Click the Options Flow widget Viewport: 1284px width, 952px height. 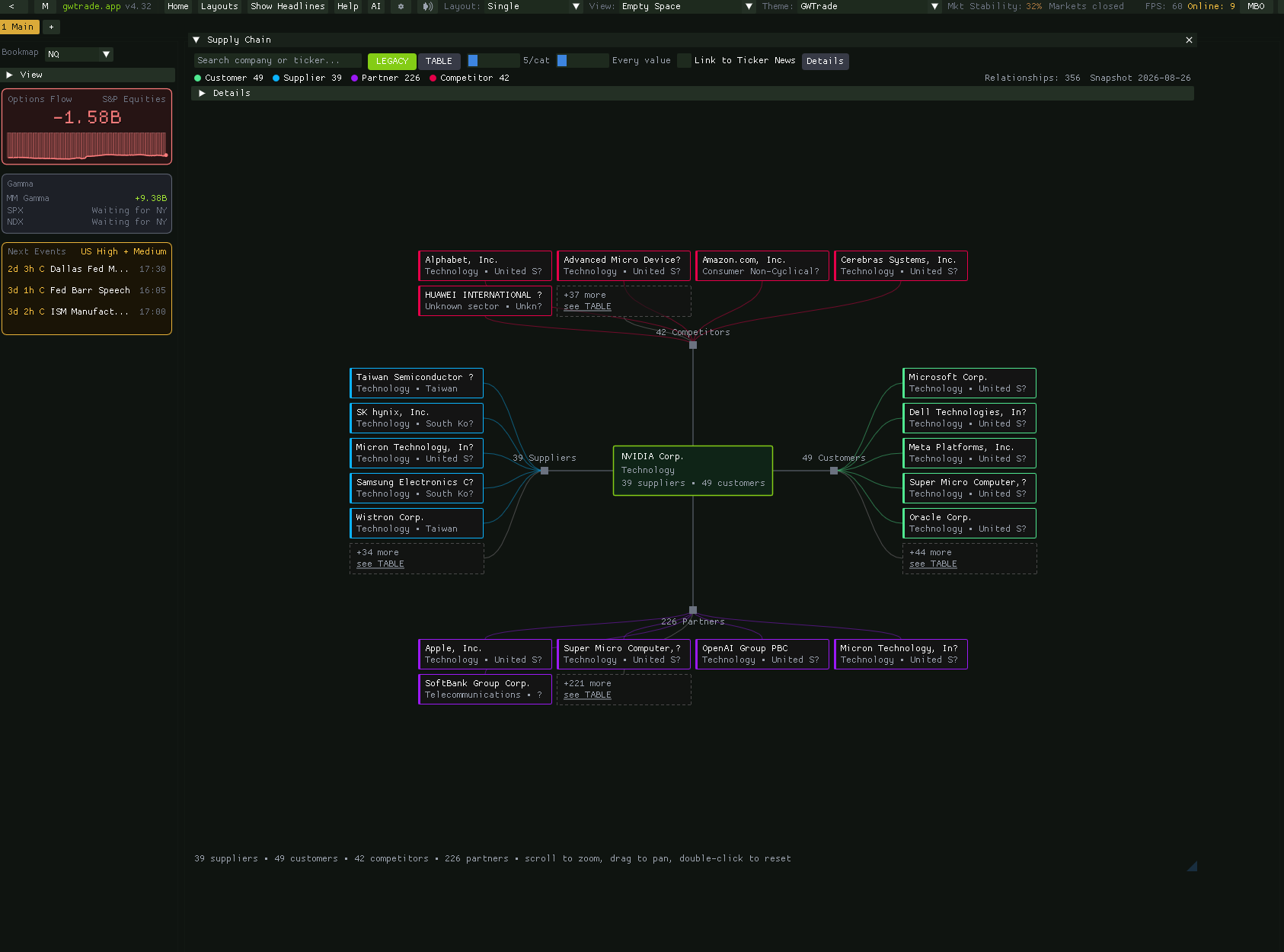click(x=87, y=126)
